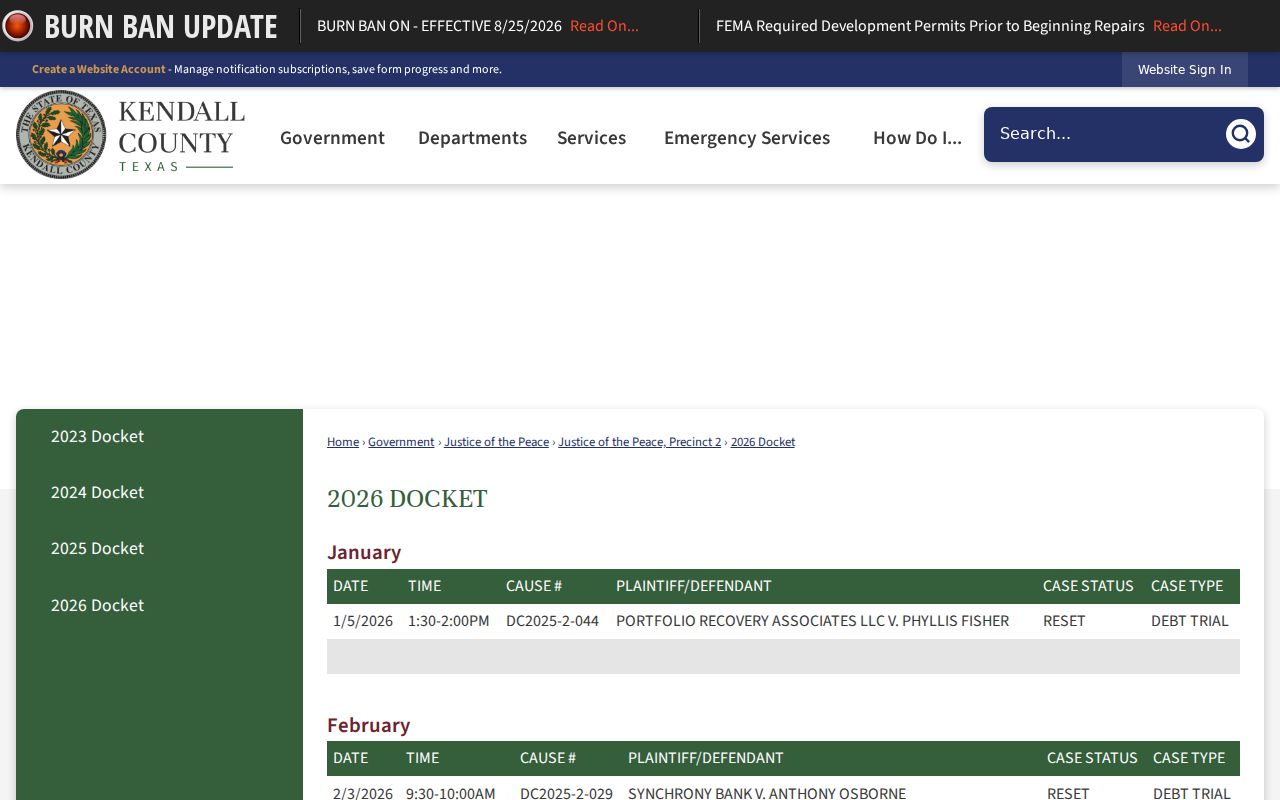Screen dimensions: 1280x800
Task: Select cause number DC2025-2-044
Action: pyautogui.click(x=552, y=621)
